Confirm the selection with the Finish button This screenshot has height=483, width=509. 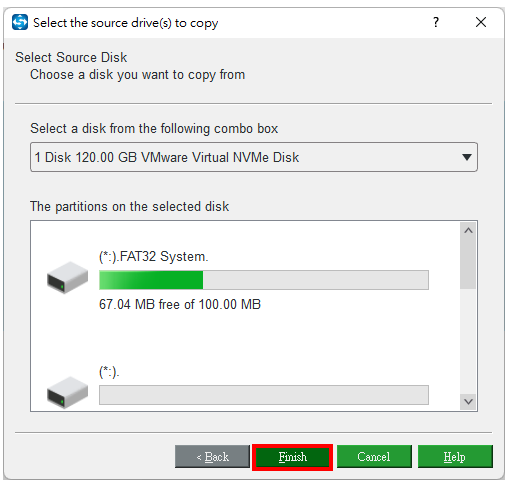tap(292, 457)
